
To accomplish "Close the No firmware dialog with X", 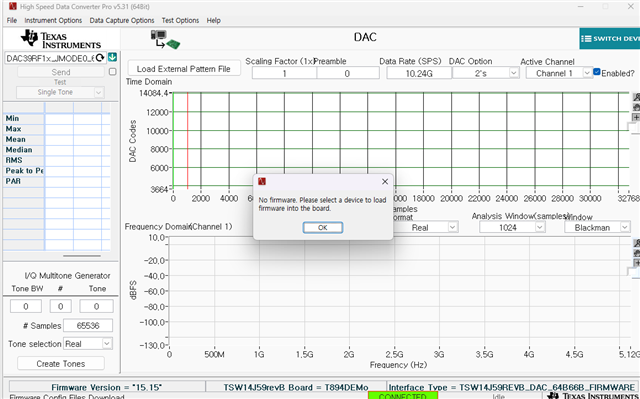I will [x=385, y=182].
